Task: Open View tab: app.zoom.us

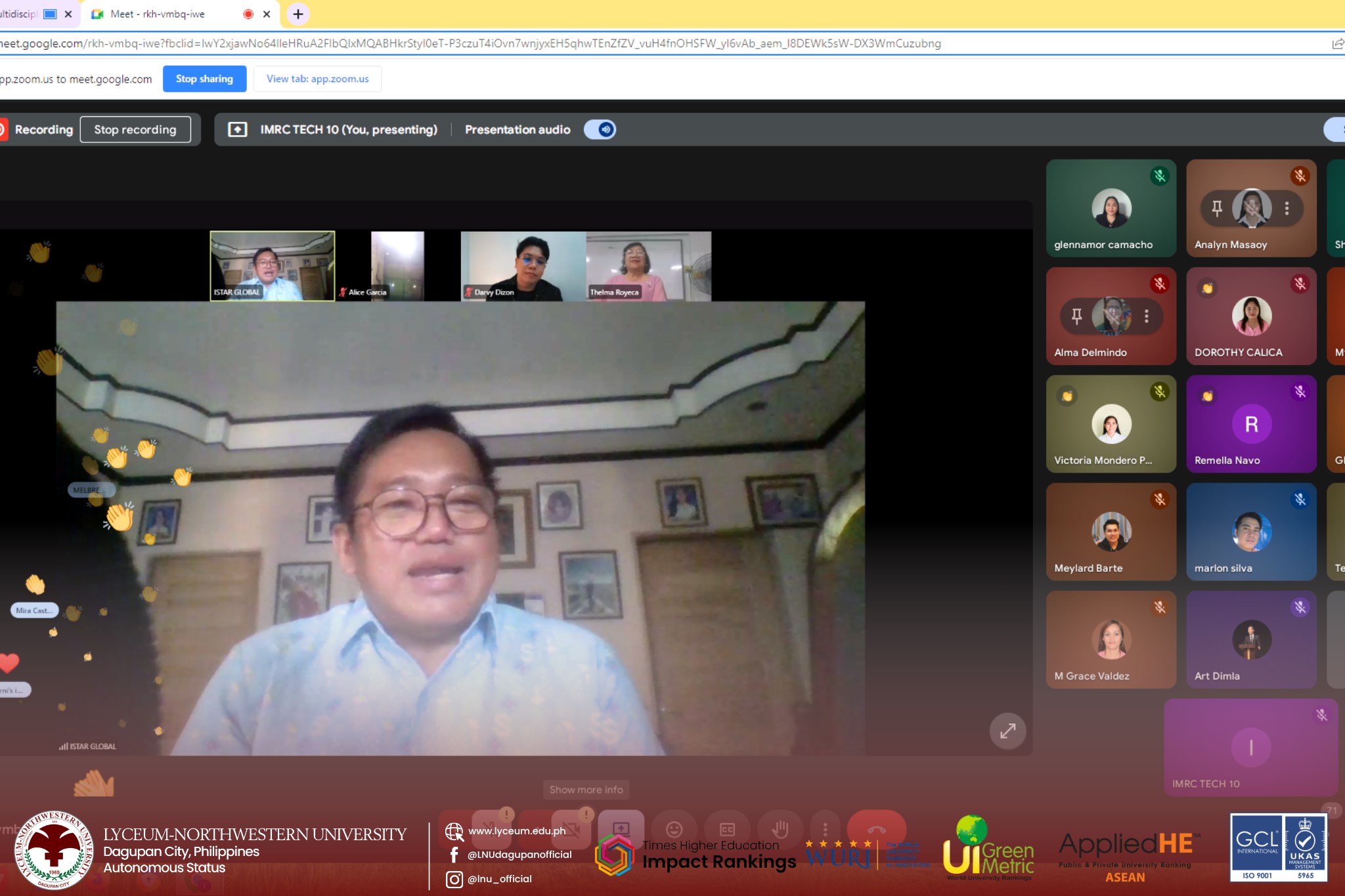Action: [x=317, y=79]
